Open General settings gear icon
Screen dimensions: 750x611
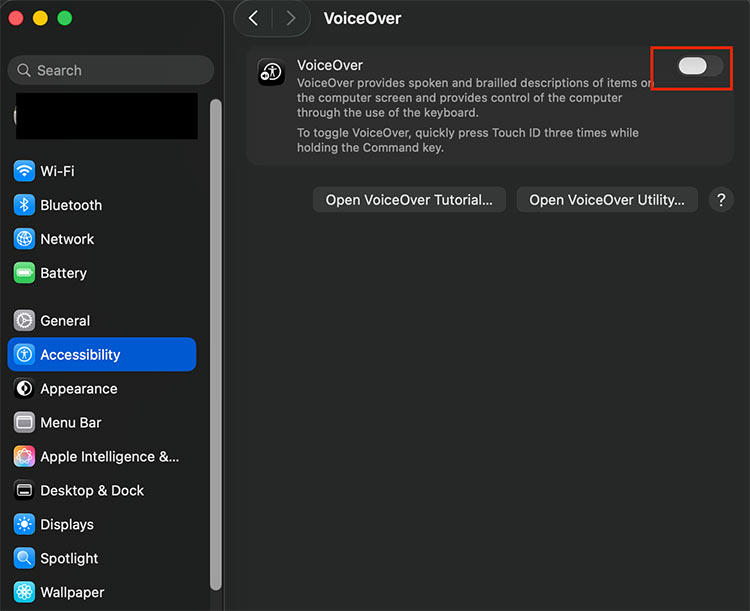tap(24, 321)
